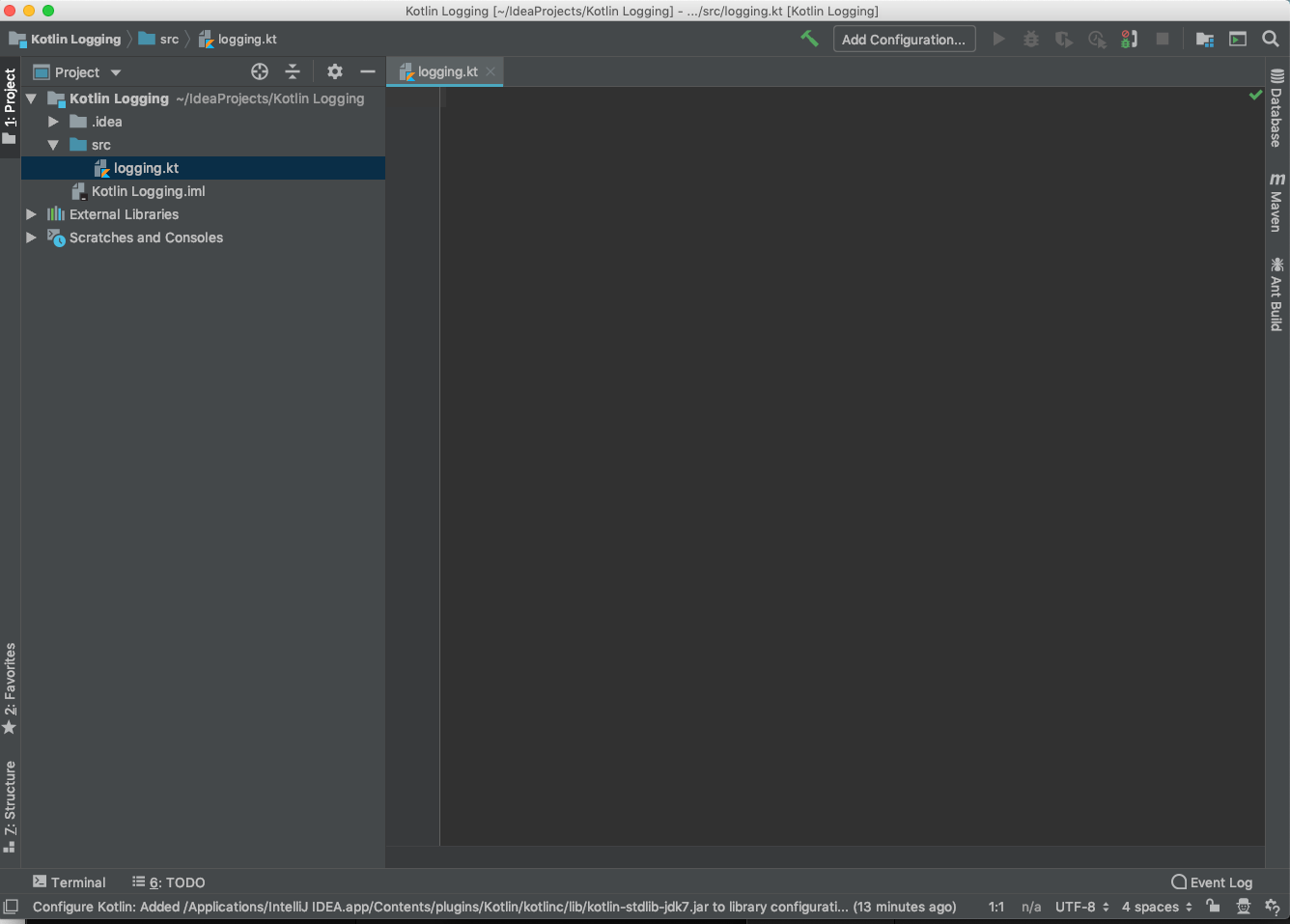
Task: Toggle tool window bars in the bottom-left corner
Action: click(x=11, y=907)
